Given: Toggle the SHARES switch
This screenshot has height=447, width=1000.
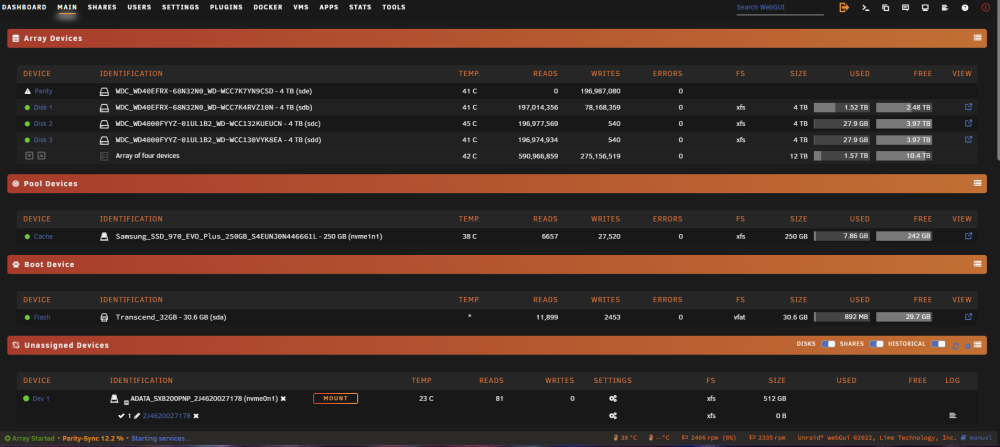Looking at the screenshot, I should (x=876, y=344).
